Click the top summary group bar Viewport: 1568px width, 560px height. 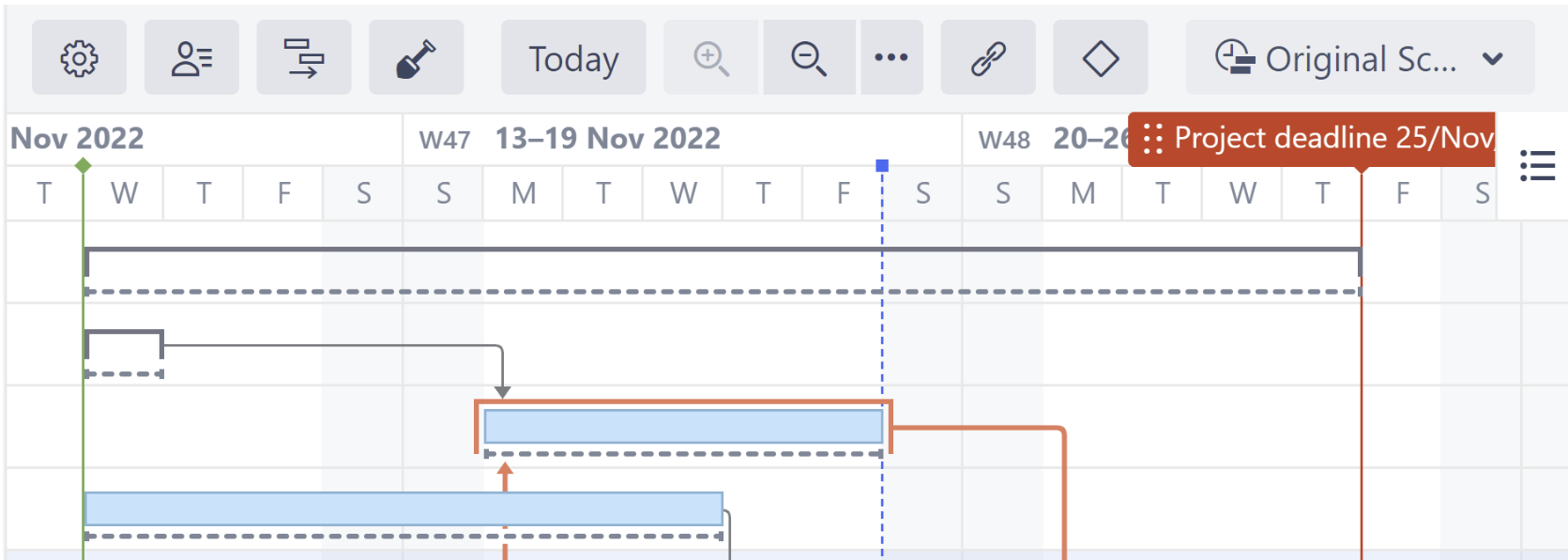point(722,251)
